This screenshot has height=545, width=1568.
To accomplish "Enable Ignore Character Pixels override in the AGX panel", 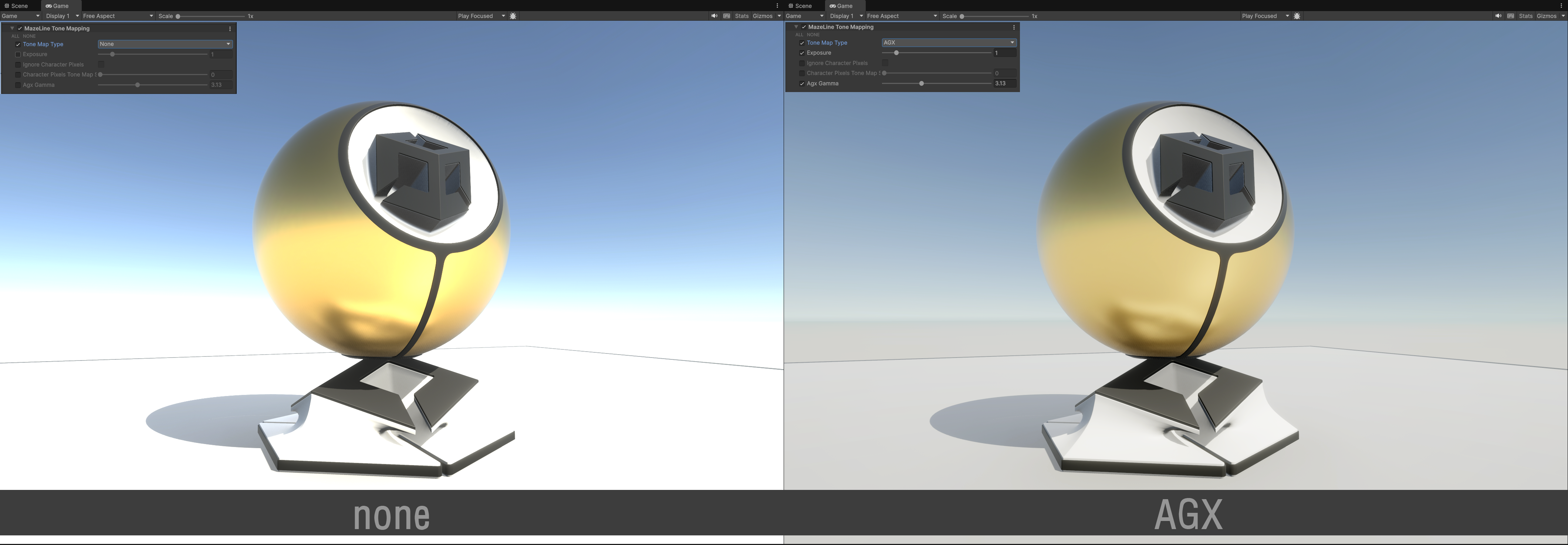I will [x=802, y=63].
